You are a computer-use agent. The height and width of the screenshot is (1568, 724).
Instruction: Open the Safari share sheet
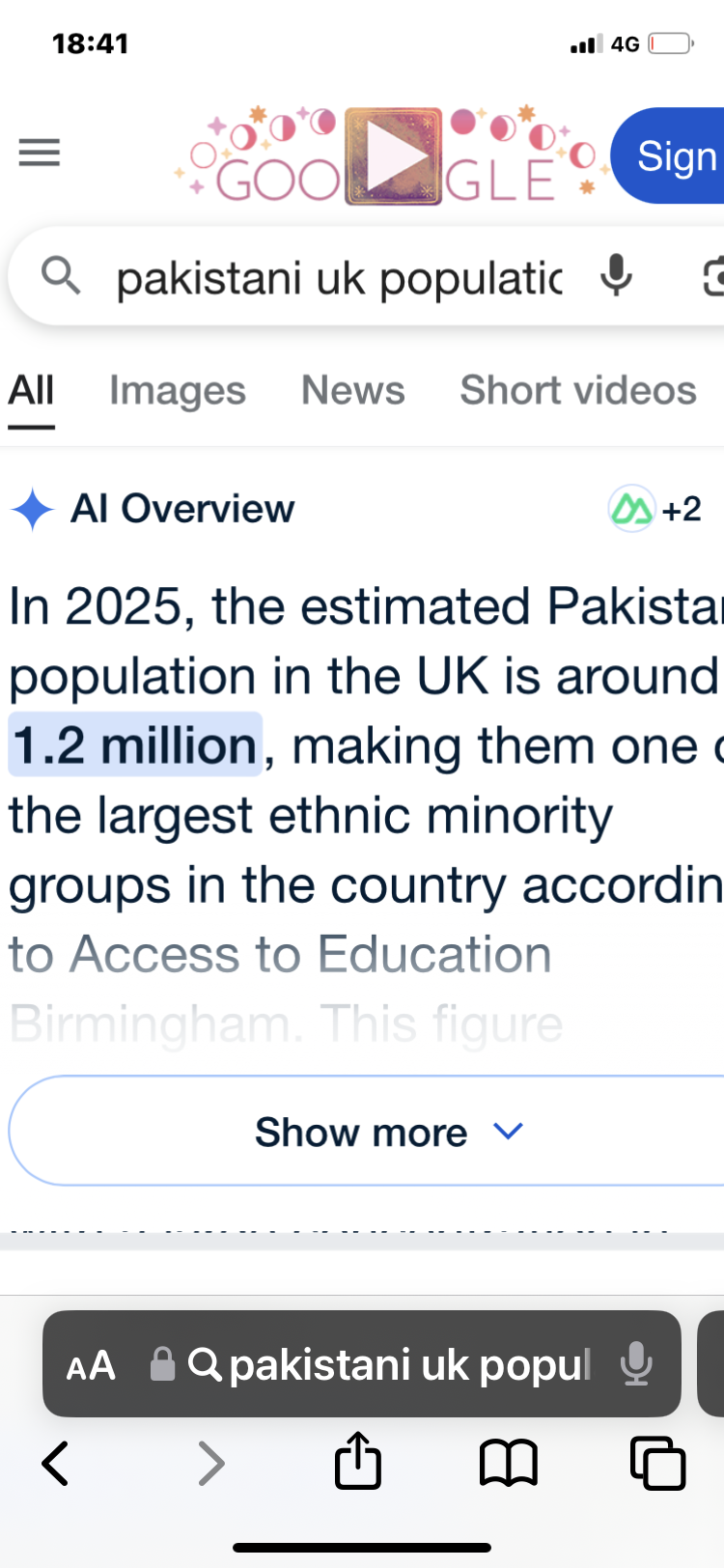pyautogui.click(x=357, y=1461)
